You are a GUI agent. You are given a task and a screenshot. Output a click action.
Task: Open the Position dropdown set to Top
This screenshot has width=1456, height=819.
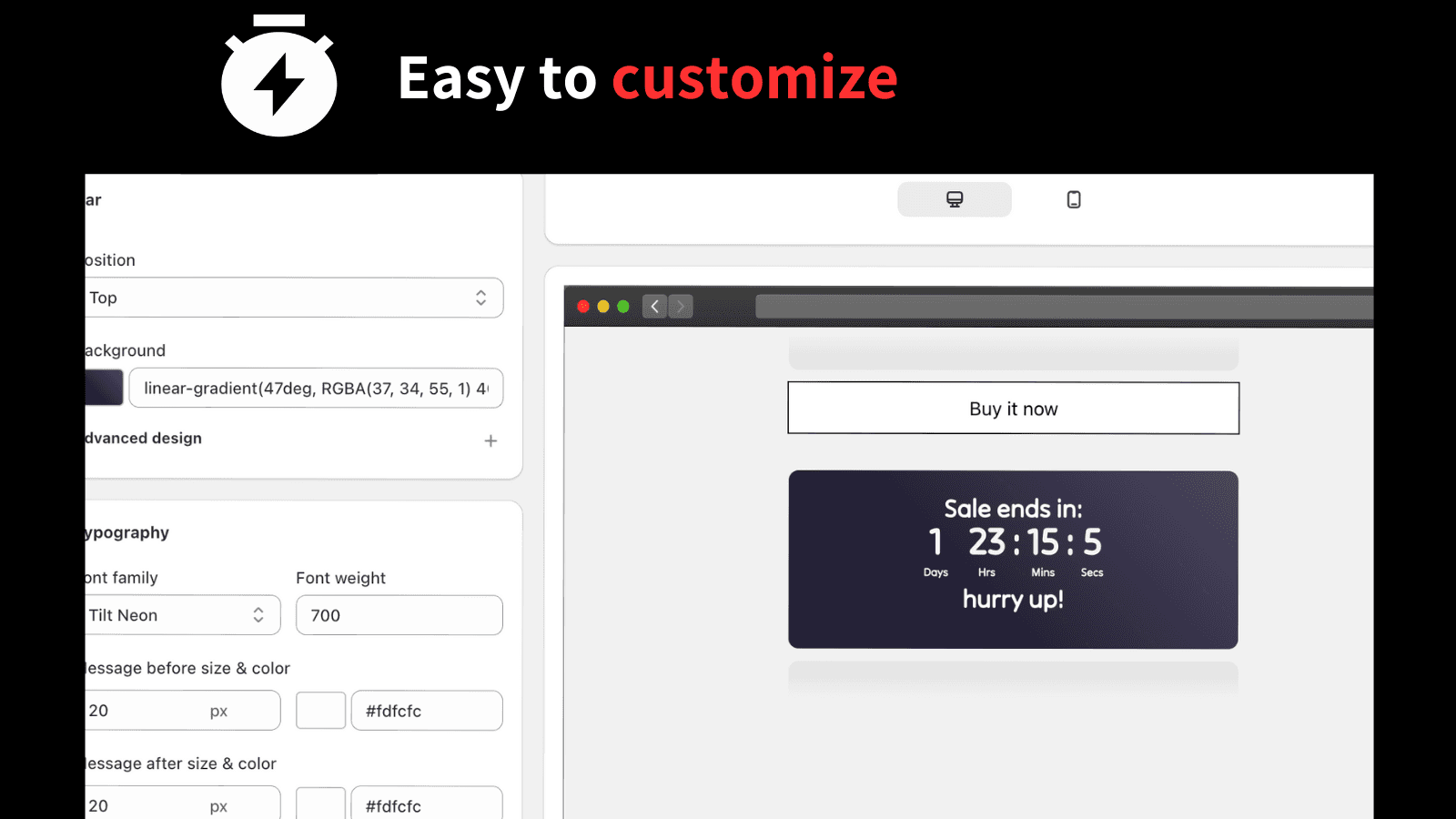(293, 298)
